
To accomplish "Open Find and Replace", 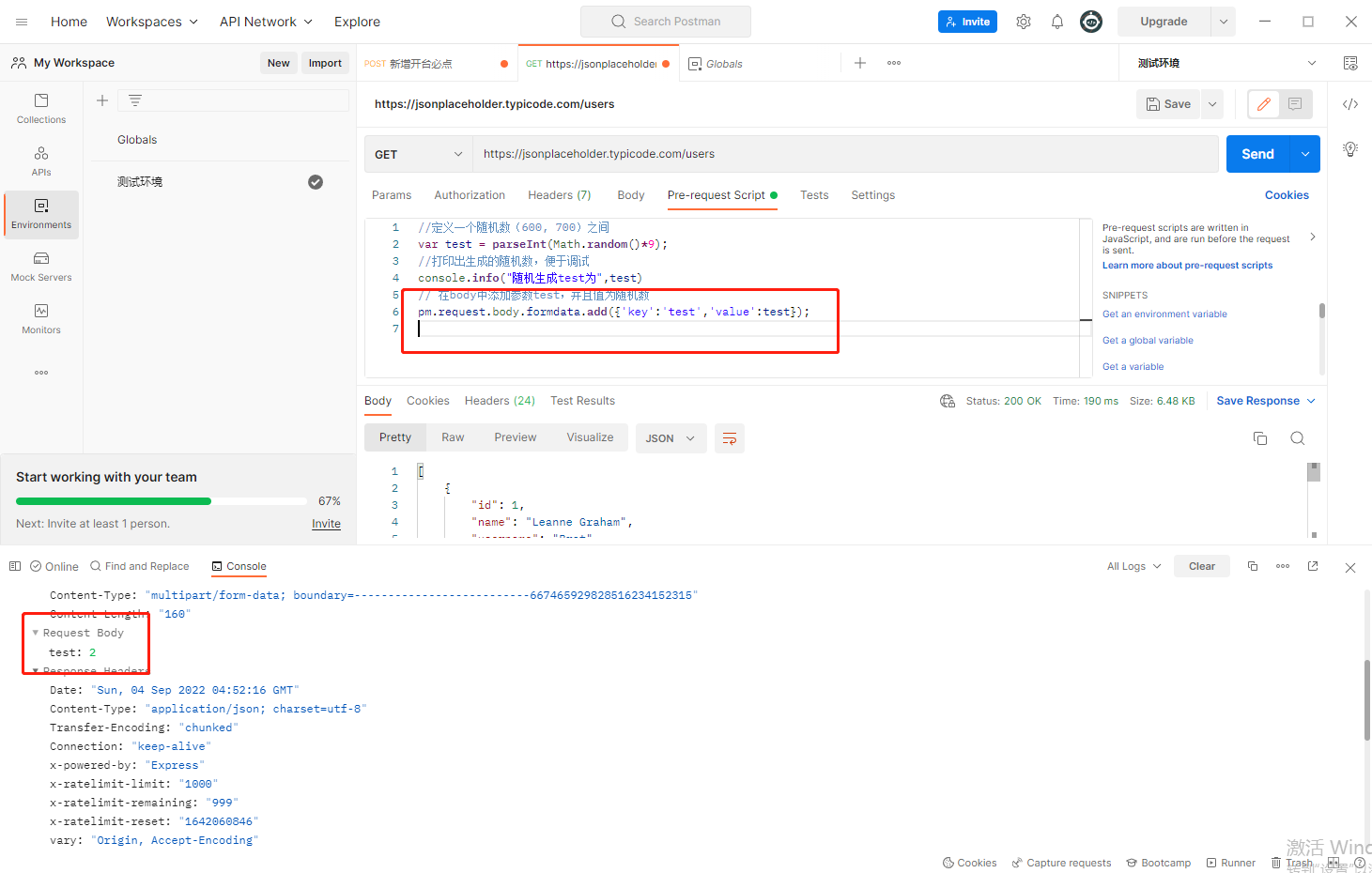I will [139, 566].
